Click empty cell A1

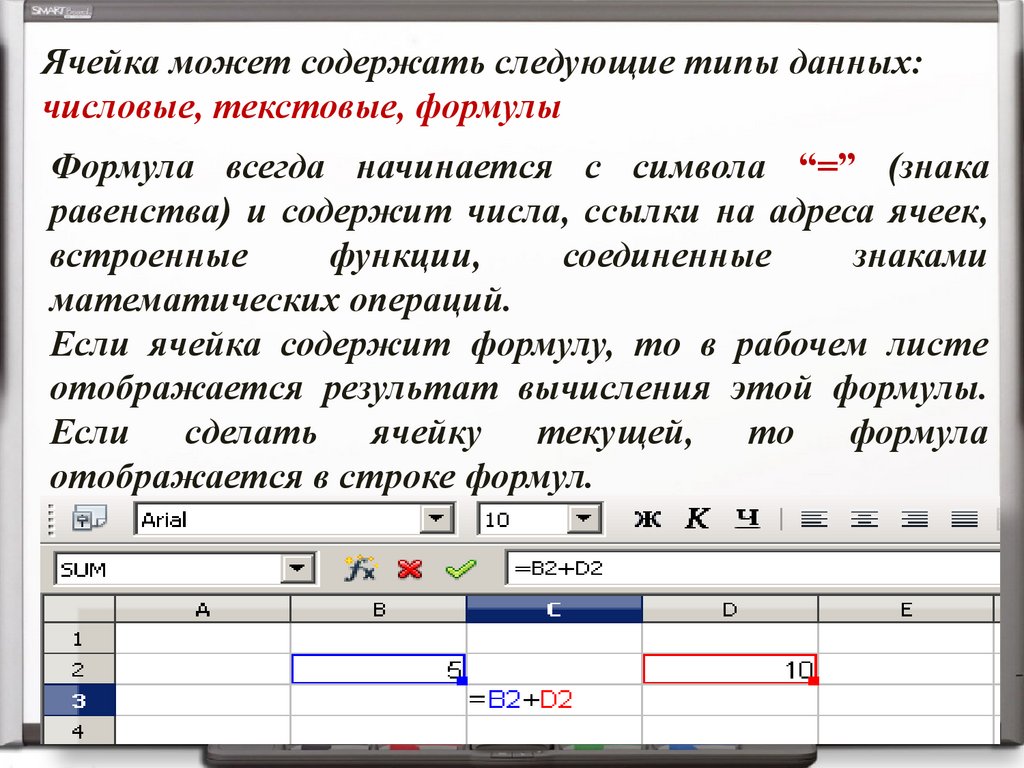pos(202,638)
